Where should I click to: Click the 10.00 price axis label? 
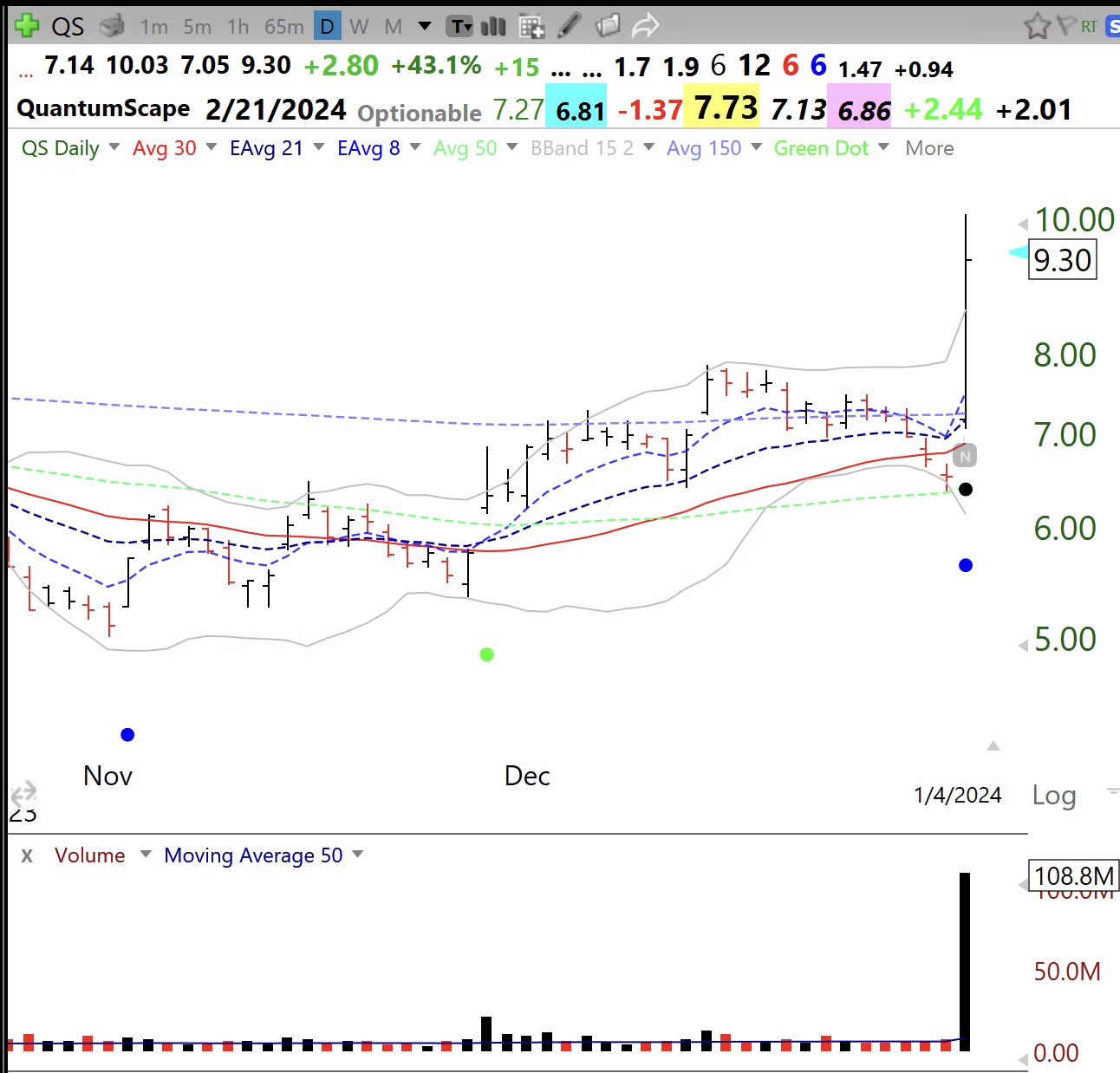(x=1074, y=220)
